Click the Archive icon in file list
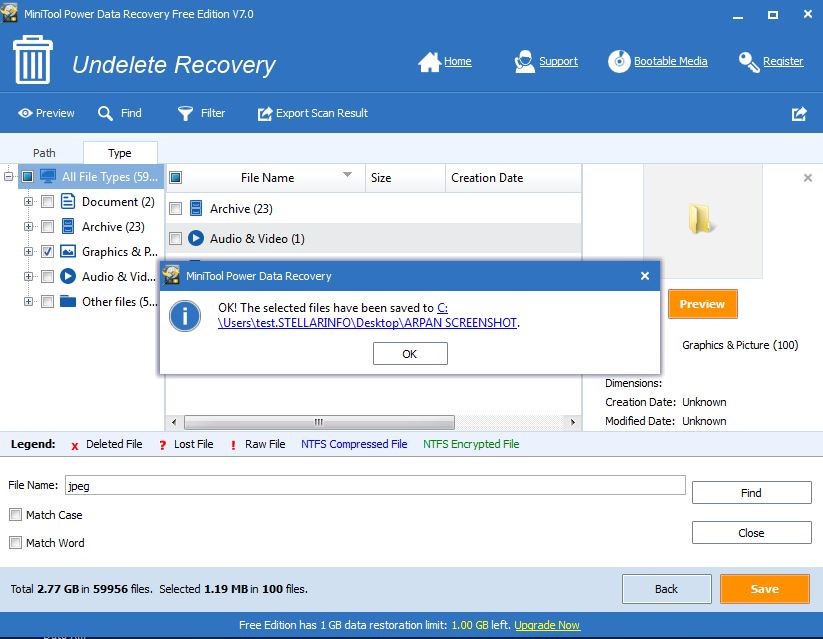 [196, 208]
